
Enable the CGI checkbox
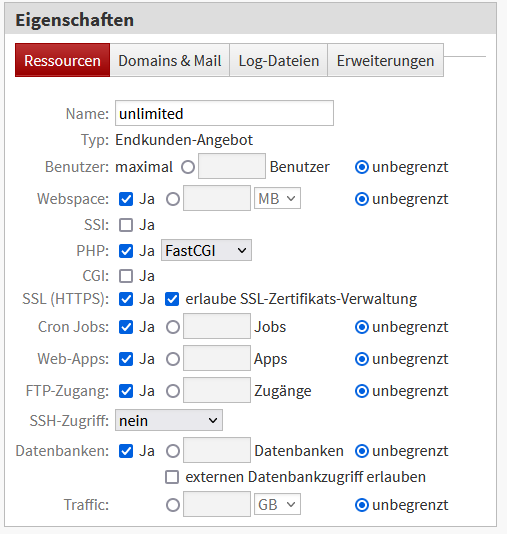pos(126,276)
